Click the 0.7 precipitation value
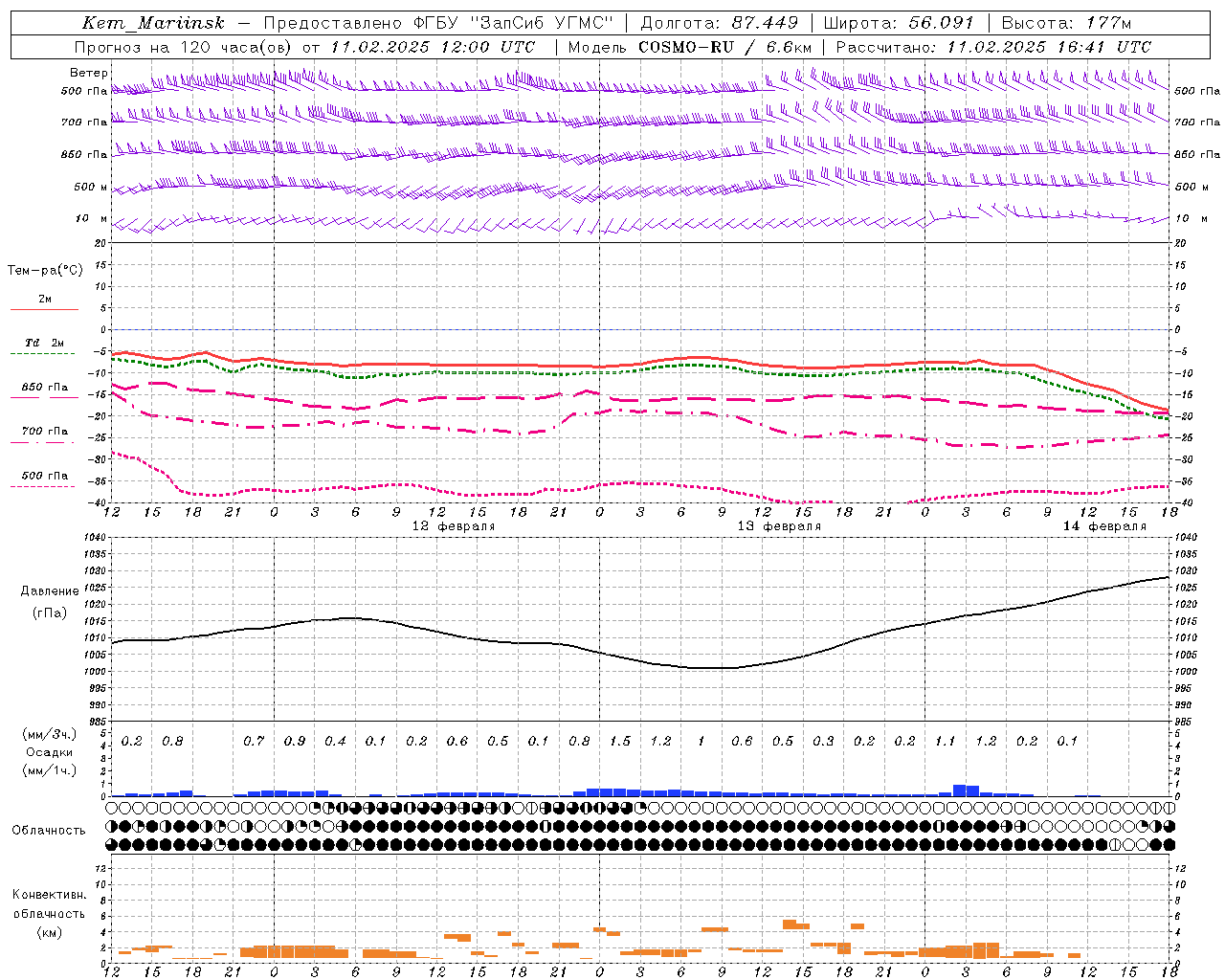The image size is (1225, 980). pos(254,741)
